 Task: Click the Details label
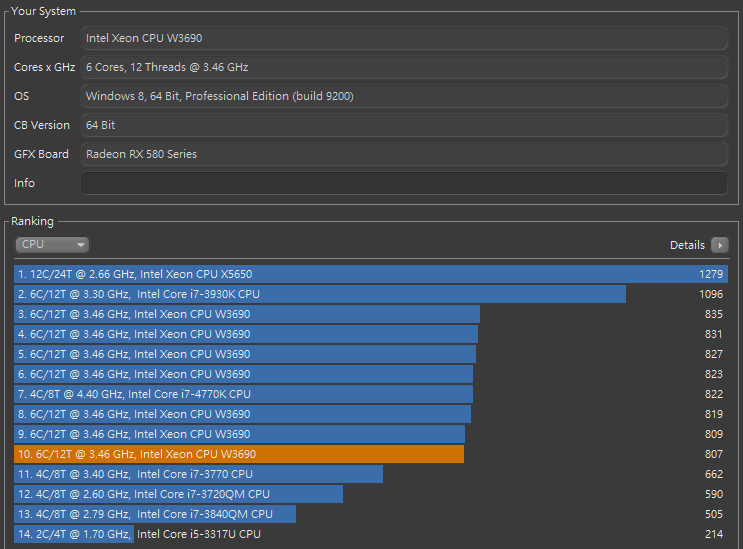687,245
